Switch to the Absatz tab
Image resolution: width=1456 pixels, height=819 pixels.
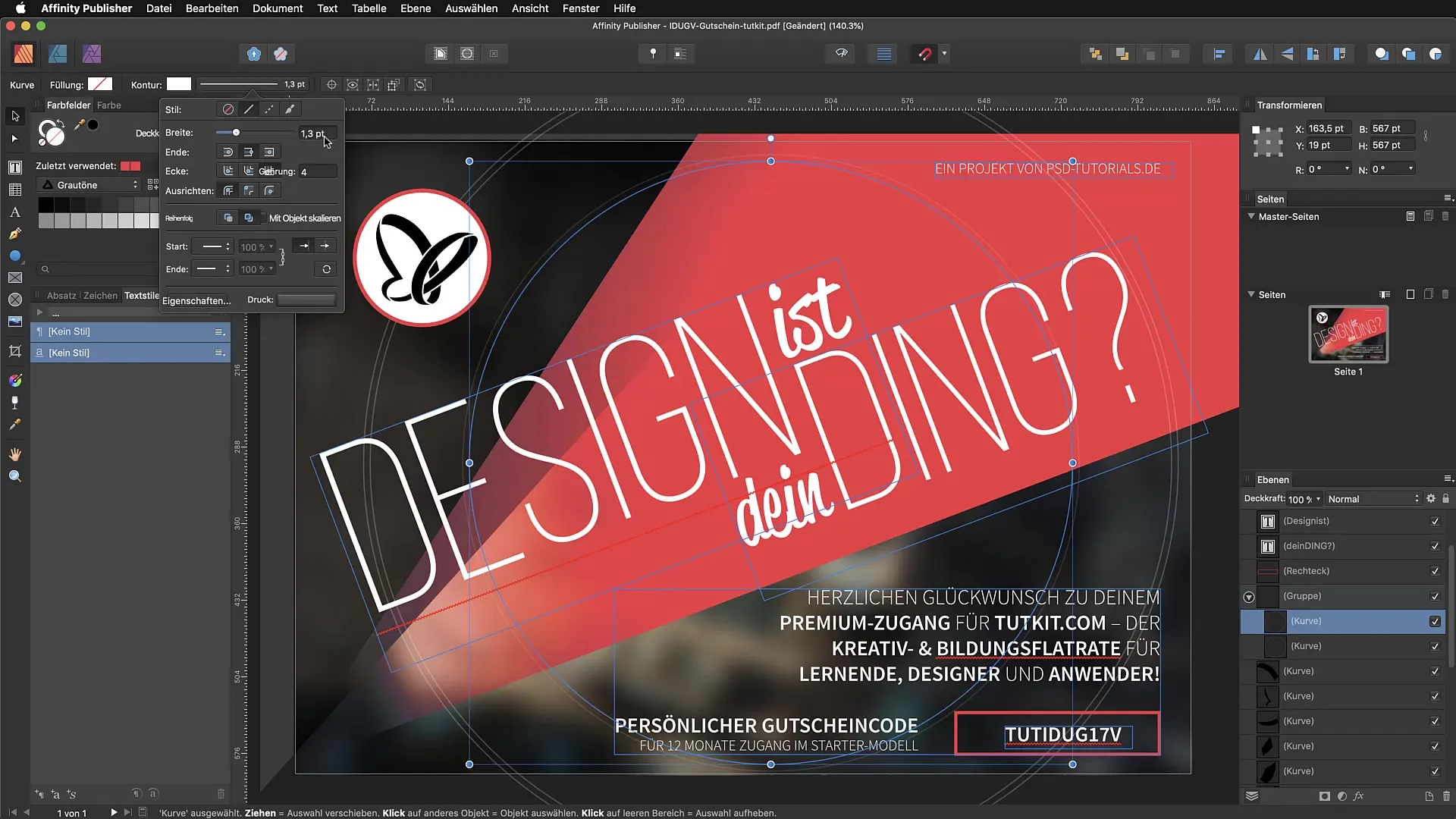pos(61,296)
